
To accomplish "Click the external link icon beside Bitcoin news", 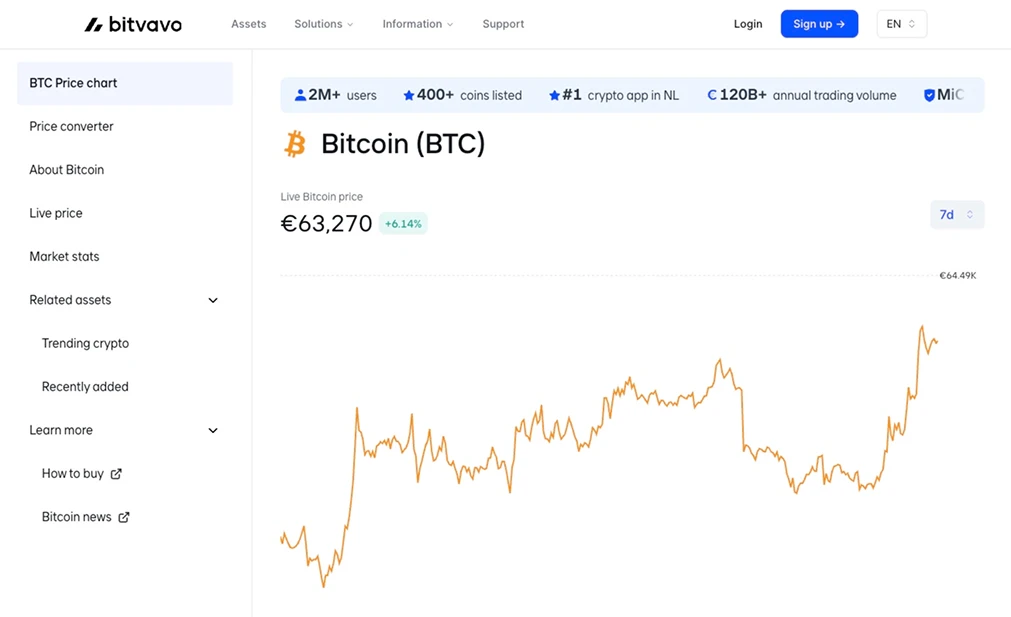I will tap(123, 517).
